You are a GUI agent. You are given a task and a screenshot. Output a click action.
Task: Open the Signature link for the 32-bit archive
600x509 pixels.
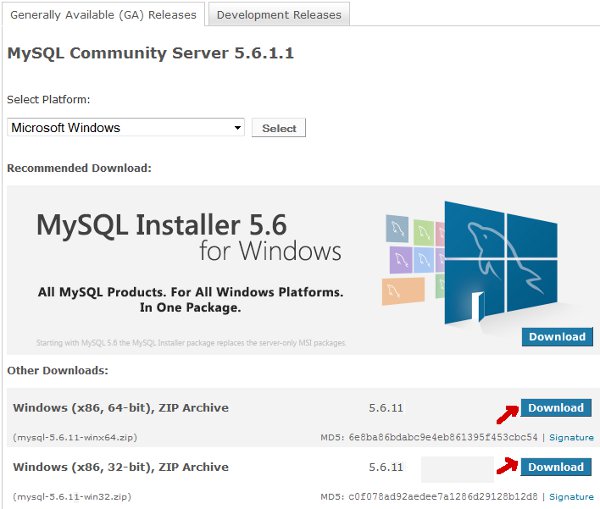coord(571,497)
